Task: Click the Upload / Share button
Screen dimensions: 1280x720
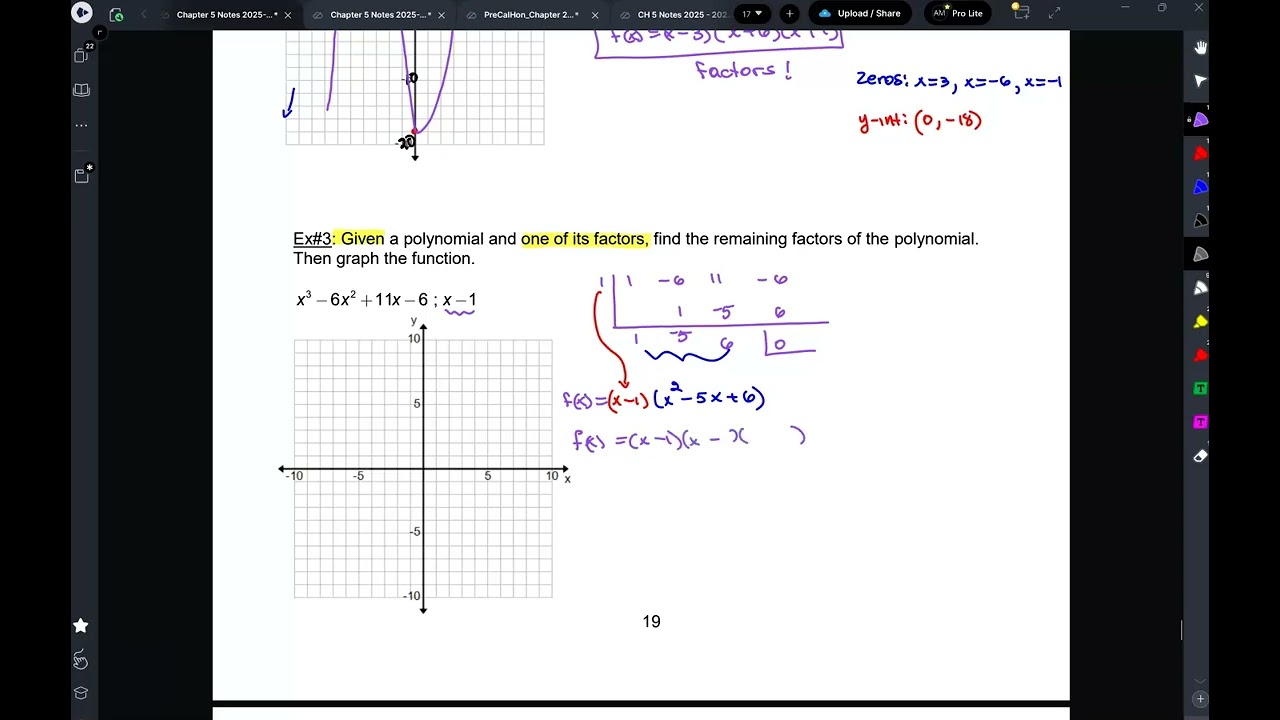Action: 860,14
